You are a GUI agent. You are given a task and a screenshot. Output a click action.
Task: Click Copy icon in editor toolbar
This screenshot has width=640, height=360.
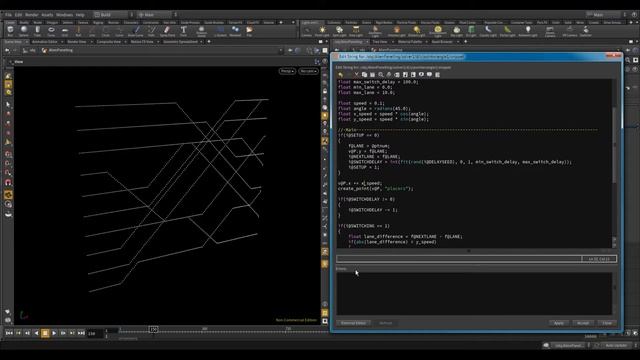click(364, 75)
